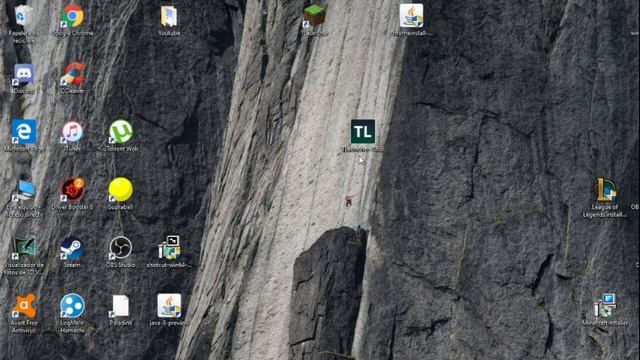Select the Google Chrome shortcut
Screen dimensions: 640x360
click(72, 16)
